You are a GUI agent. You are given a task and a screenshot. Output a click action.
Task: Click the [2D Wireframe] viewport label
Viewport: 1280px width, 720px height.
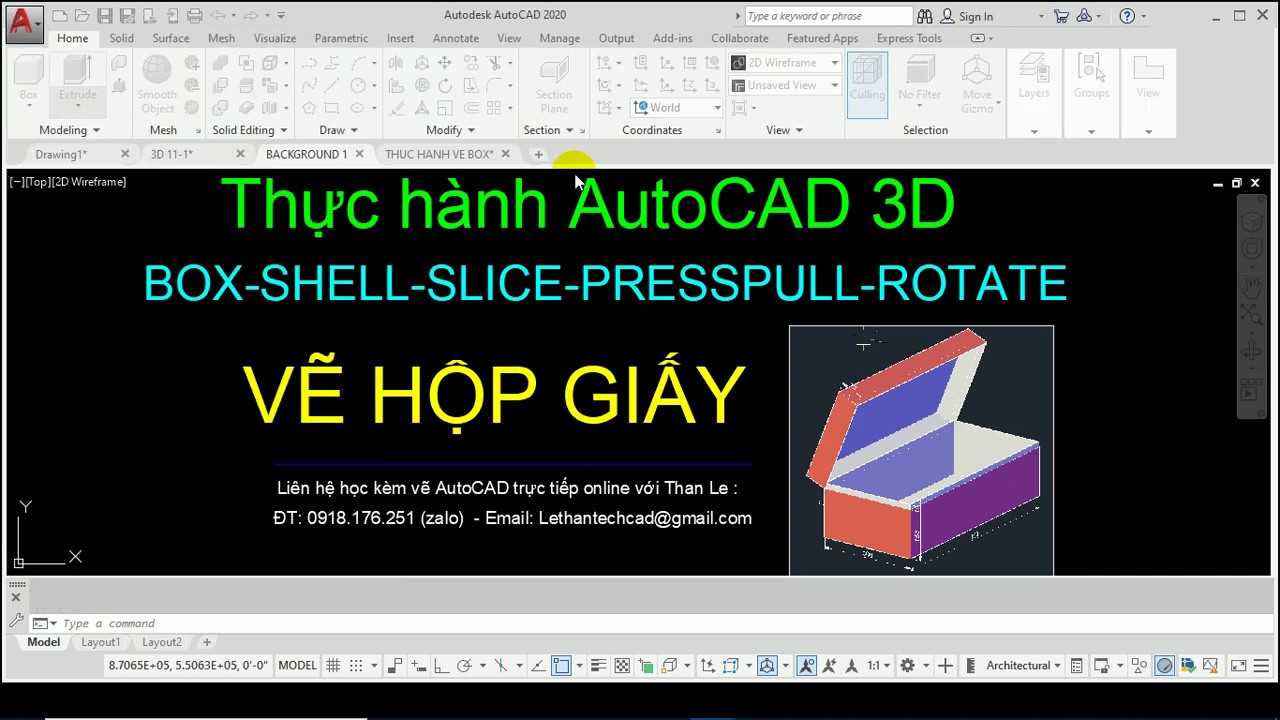[x=89, y=182]
